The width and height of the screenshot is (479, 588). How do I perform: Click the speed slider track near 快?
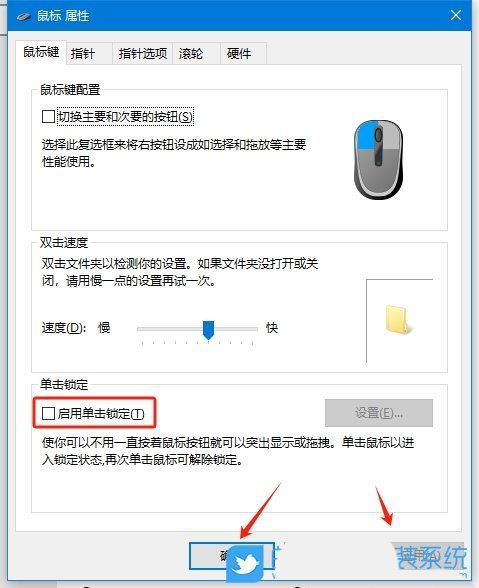pyautogui.click(x=248, y=329)
